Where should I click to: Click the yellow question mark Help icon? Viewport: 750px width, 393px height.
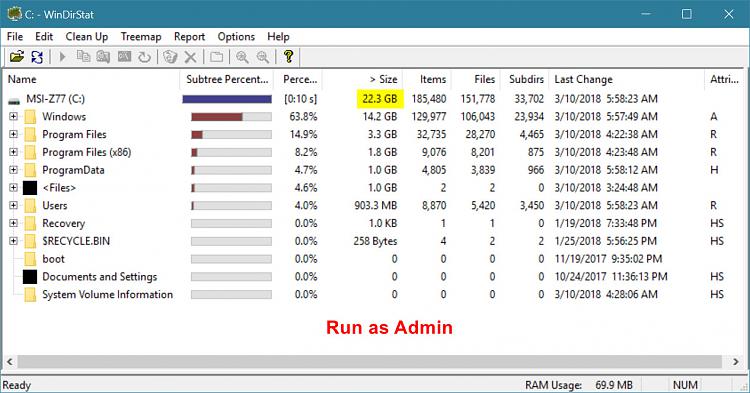click(x=288, y=56)
